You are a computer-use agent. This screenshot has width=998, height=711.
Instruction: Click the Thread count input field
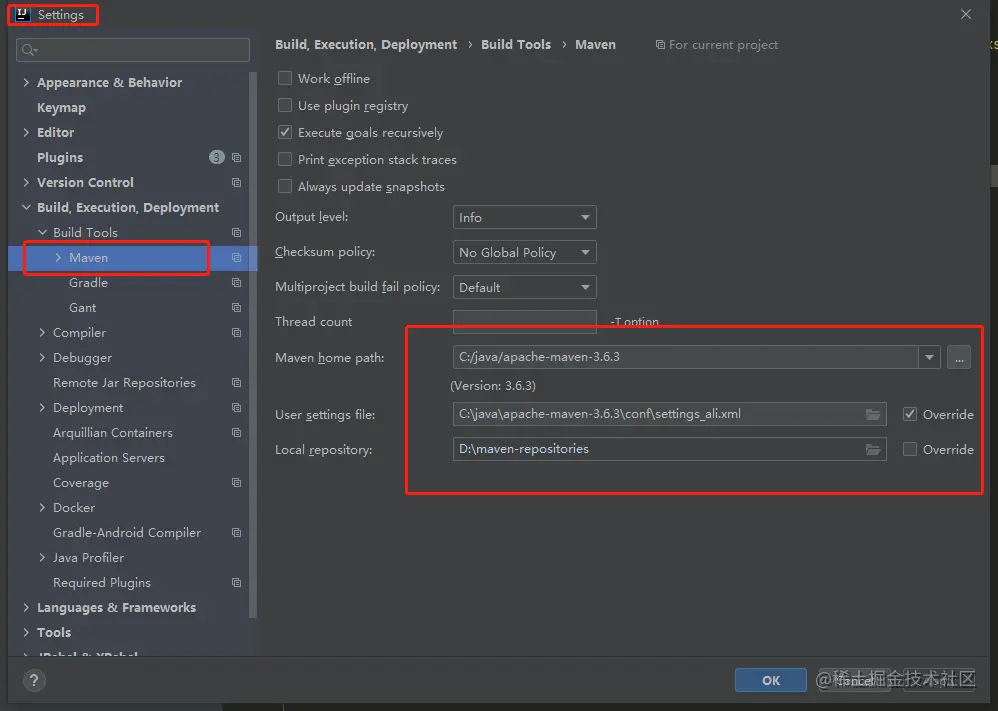click(524, 321)
